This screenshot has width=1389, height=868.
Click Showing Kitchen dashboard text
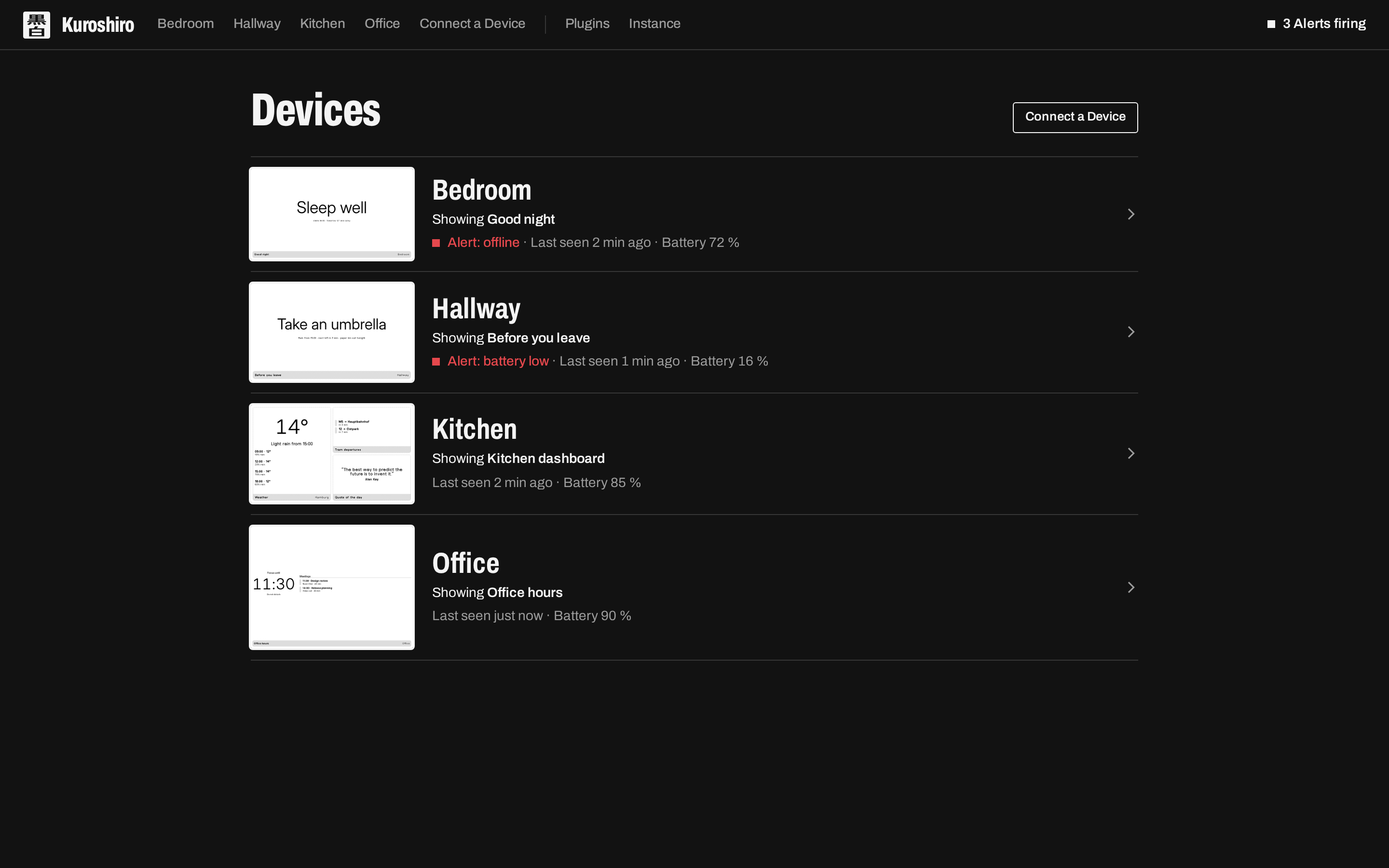[x=518, y=459]
